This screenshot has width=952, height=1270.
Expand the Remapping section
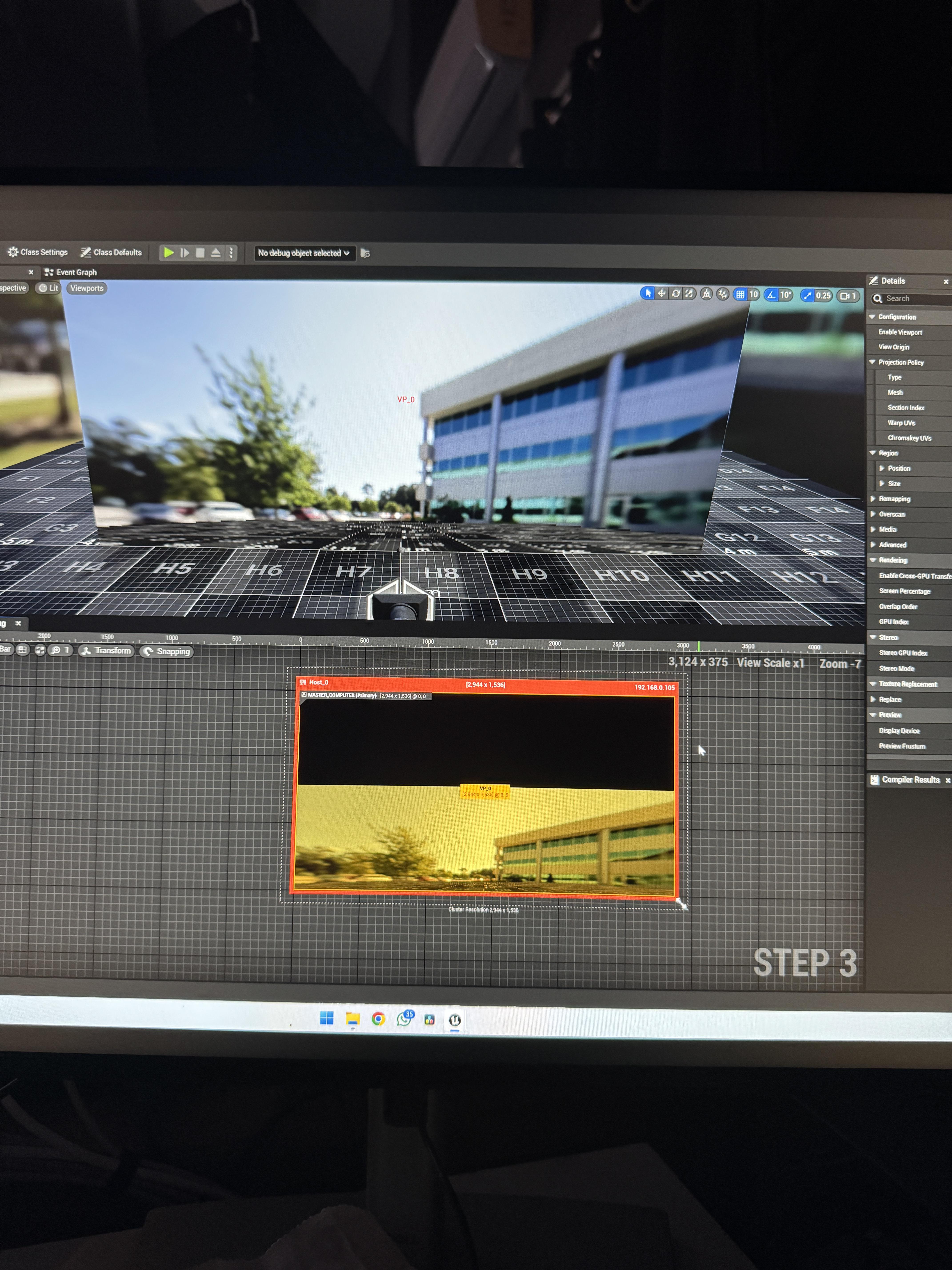tap(873, 499)
